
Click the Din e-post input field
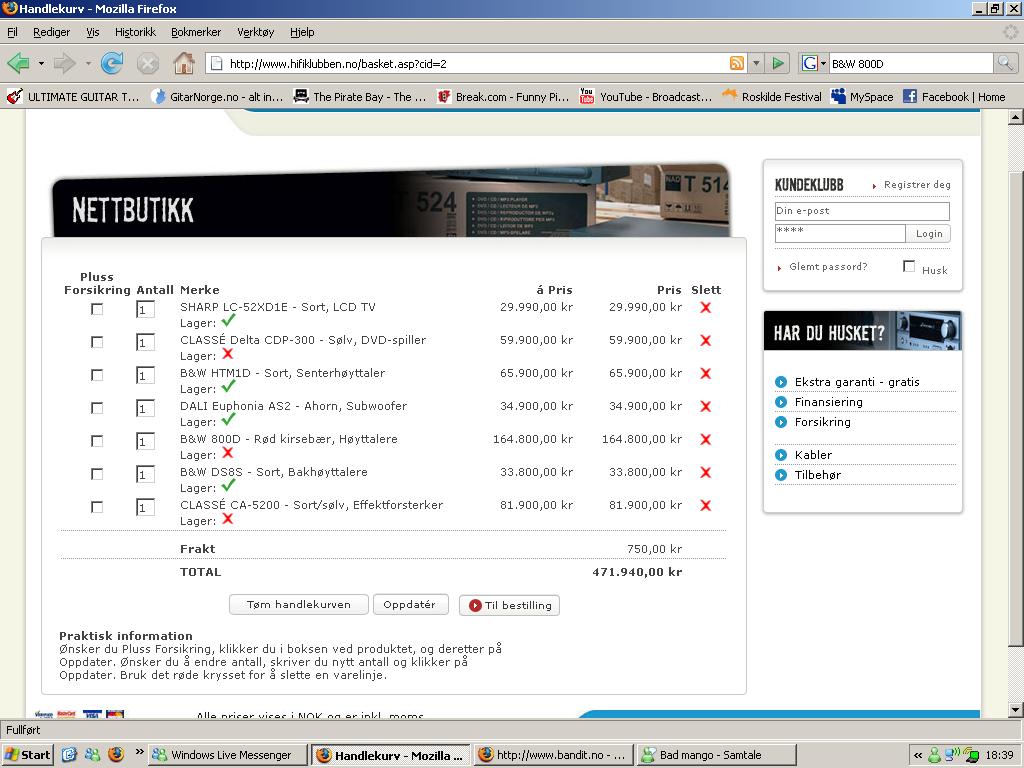(862, 211)
